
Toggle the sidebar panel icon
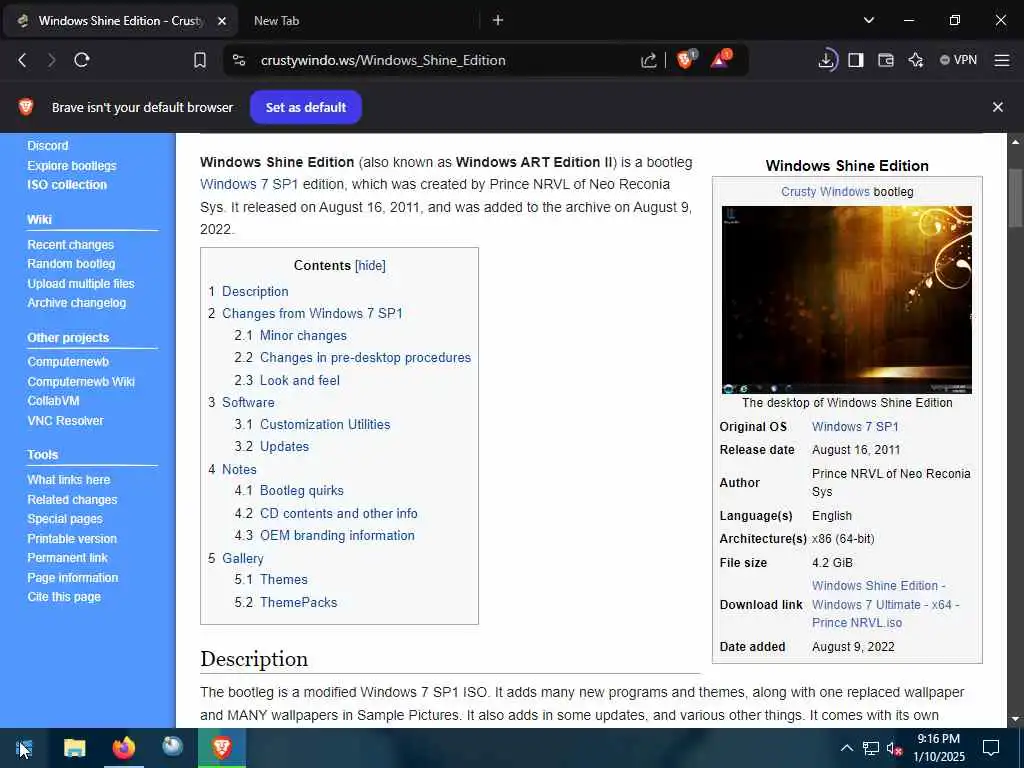coord(856,60)
